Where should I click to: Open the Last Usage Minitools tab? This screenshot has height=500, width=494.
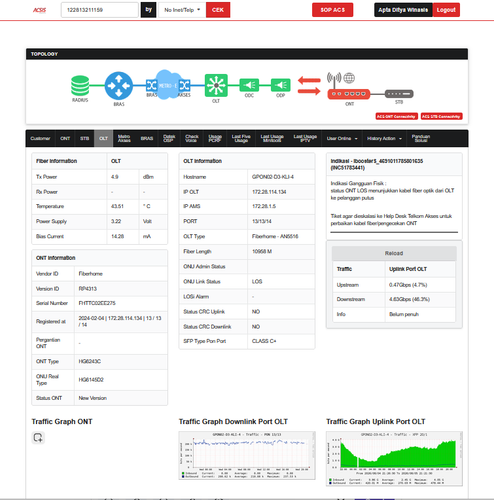(272, 138)
